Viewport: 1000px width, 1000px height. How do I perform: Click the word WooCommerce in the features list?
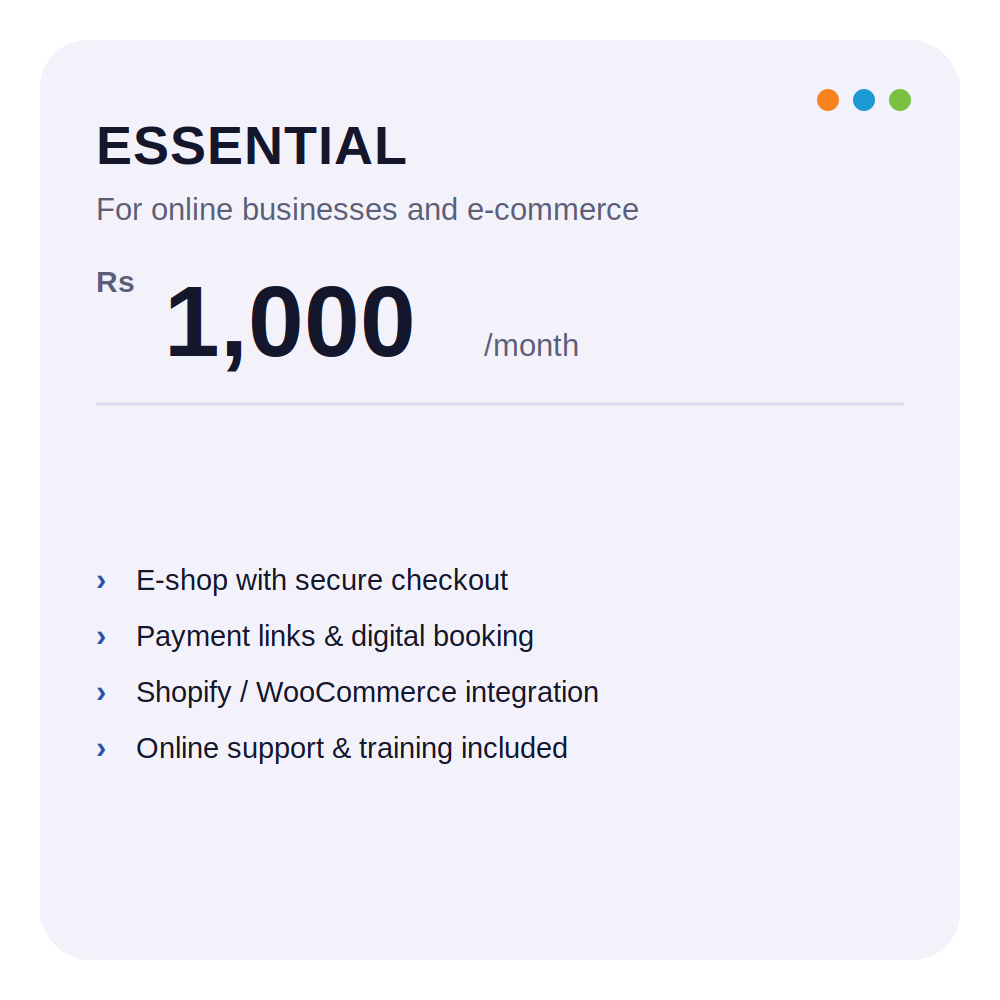[x=357, y=693]
